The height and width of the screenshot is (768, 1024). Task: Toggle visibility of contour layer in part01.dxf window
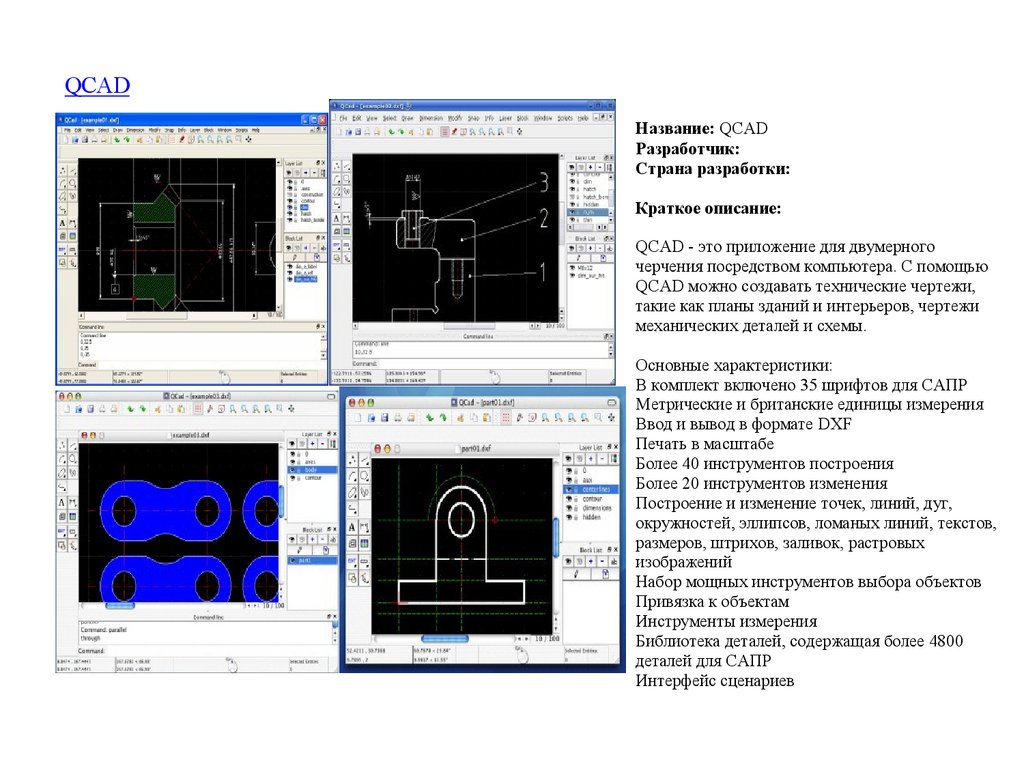(569, 499)
